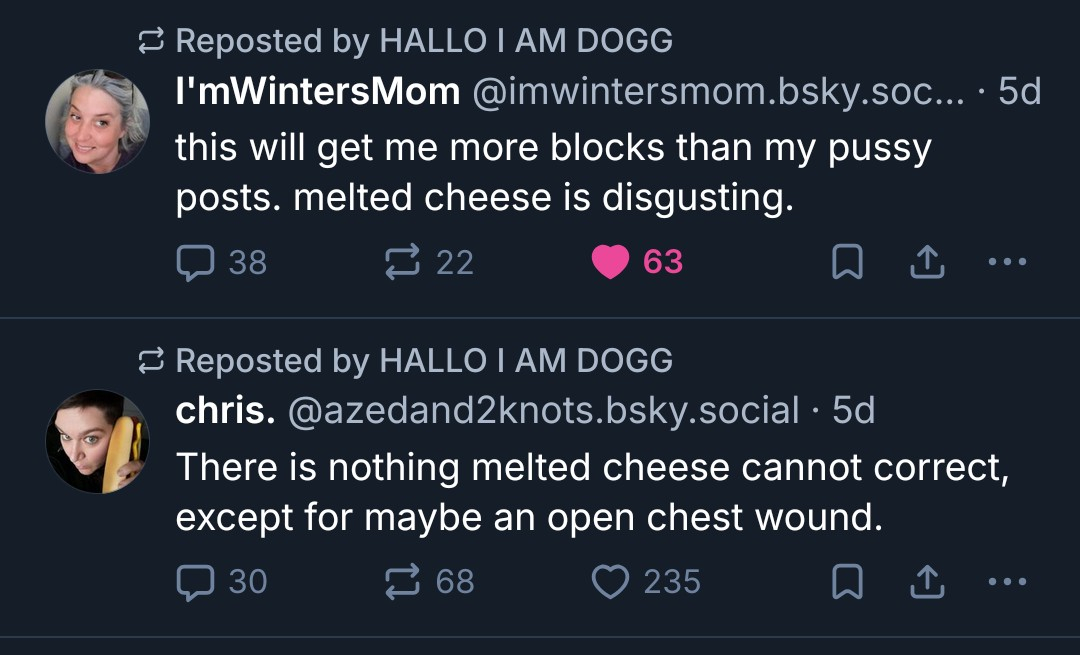Open chris.'s profile avatar

[x=97, y=441]
